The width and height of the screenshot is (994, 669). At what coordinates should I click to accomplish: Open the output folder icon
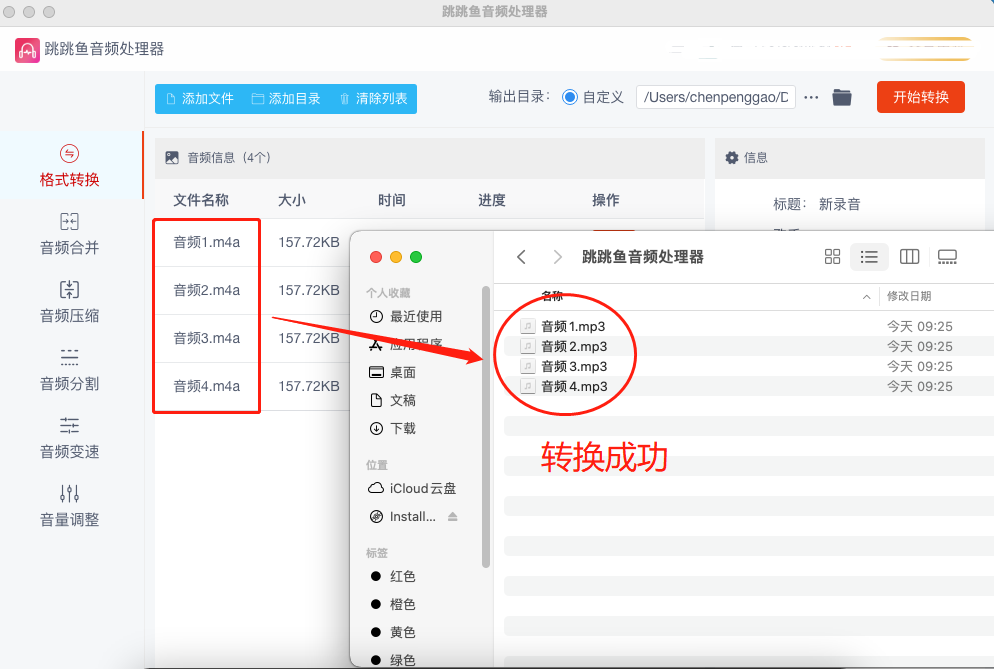(x=842, y=97)
